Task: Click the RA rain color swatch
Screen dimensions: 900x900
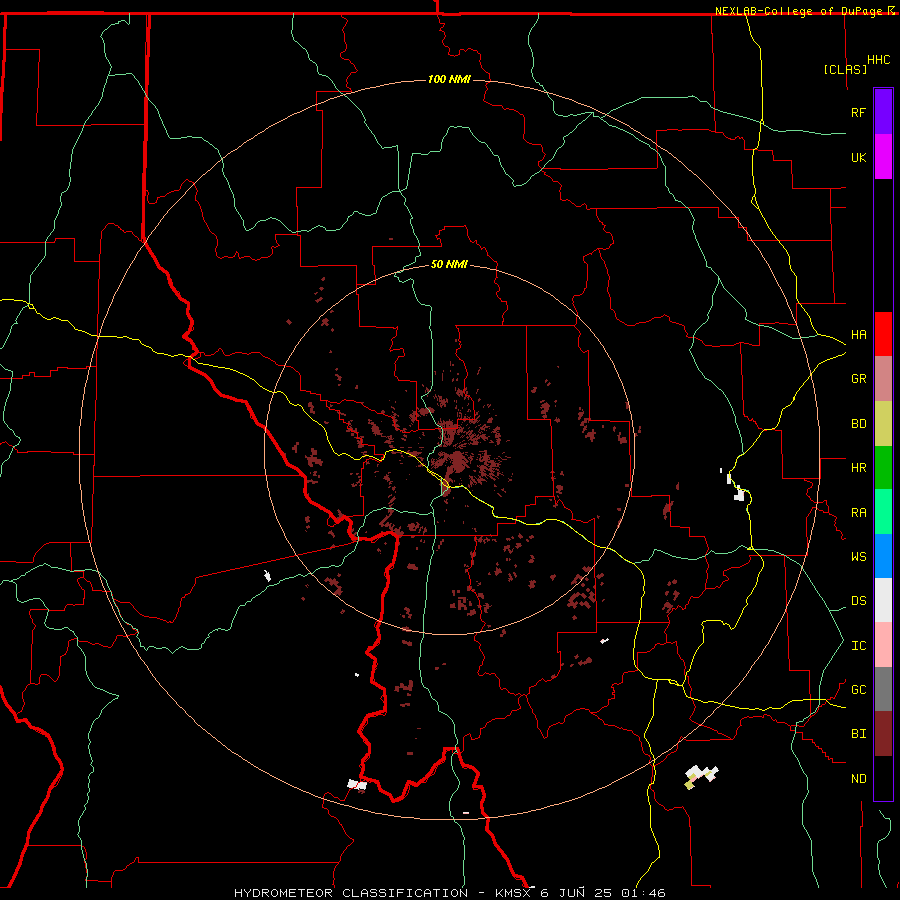Action: pyautogui.click(x=883, y=512)
